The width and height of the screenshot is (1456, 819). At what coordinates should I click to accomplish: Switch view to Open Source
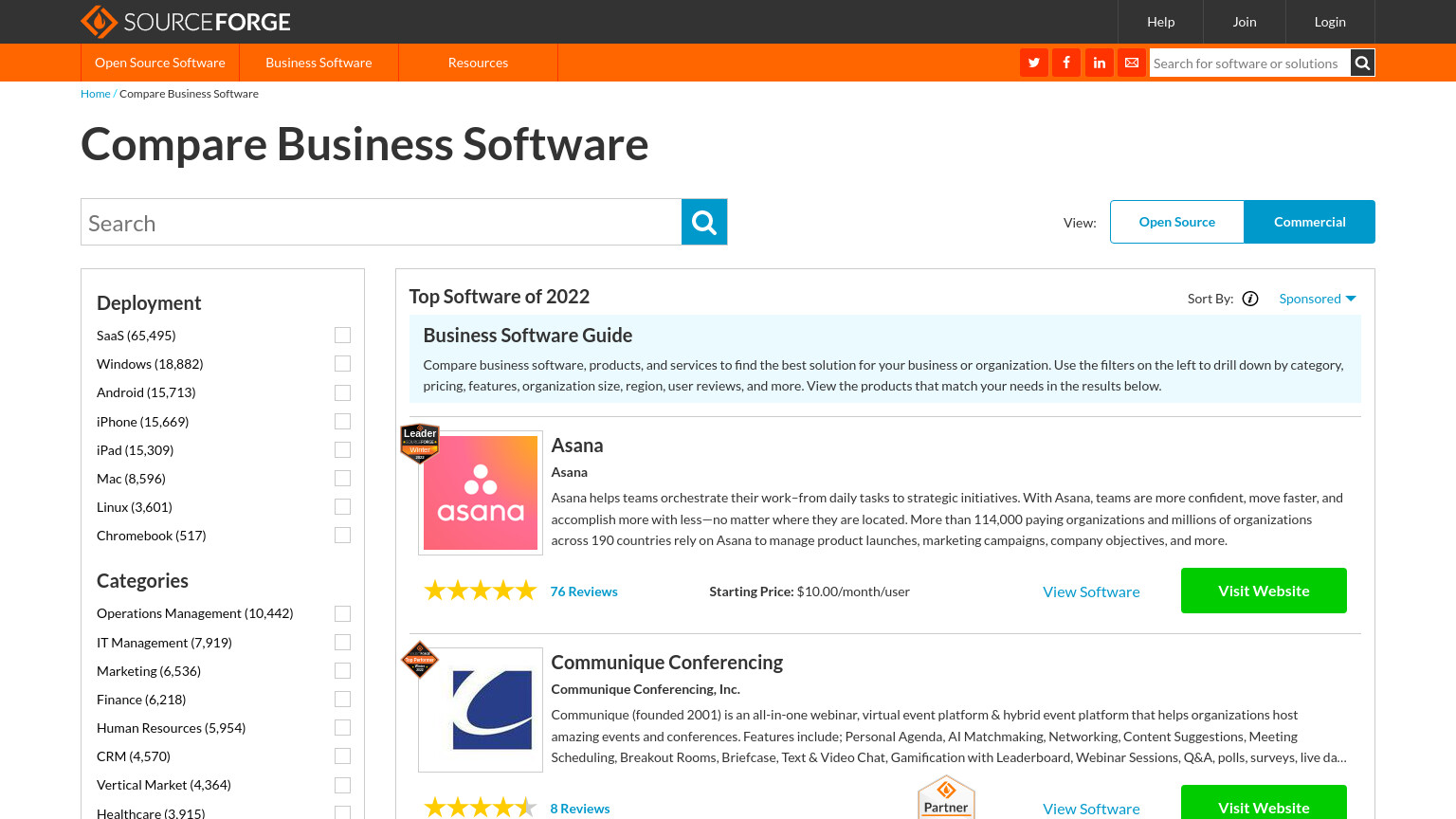tap(1177, 222)
